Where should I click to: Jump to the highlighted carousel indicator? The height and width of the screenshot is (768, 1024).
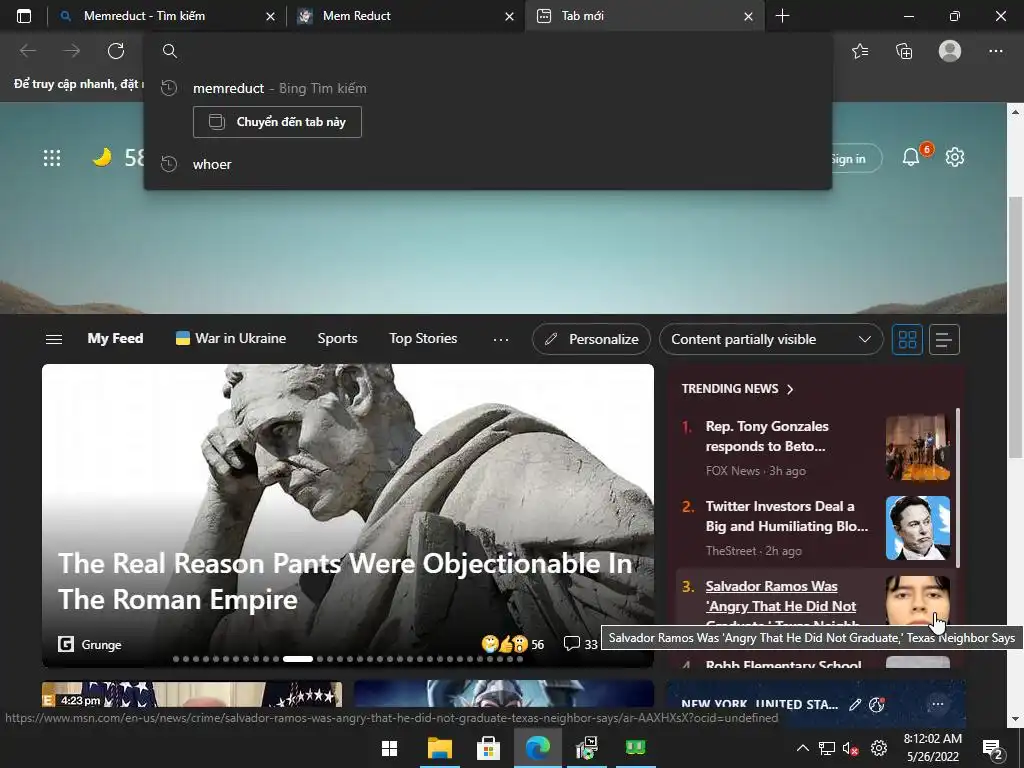pyautogui.click(x=298, y=659)
